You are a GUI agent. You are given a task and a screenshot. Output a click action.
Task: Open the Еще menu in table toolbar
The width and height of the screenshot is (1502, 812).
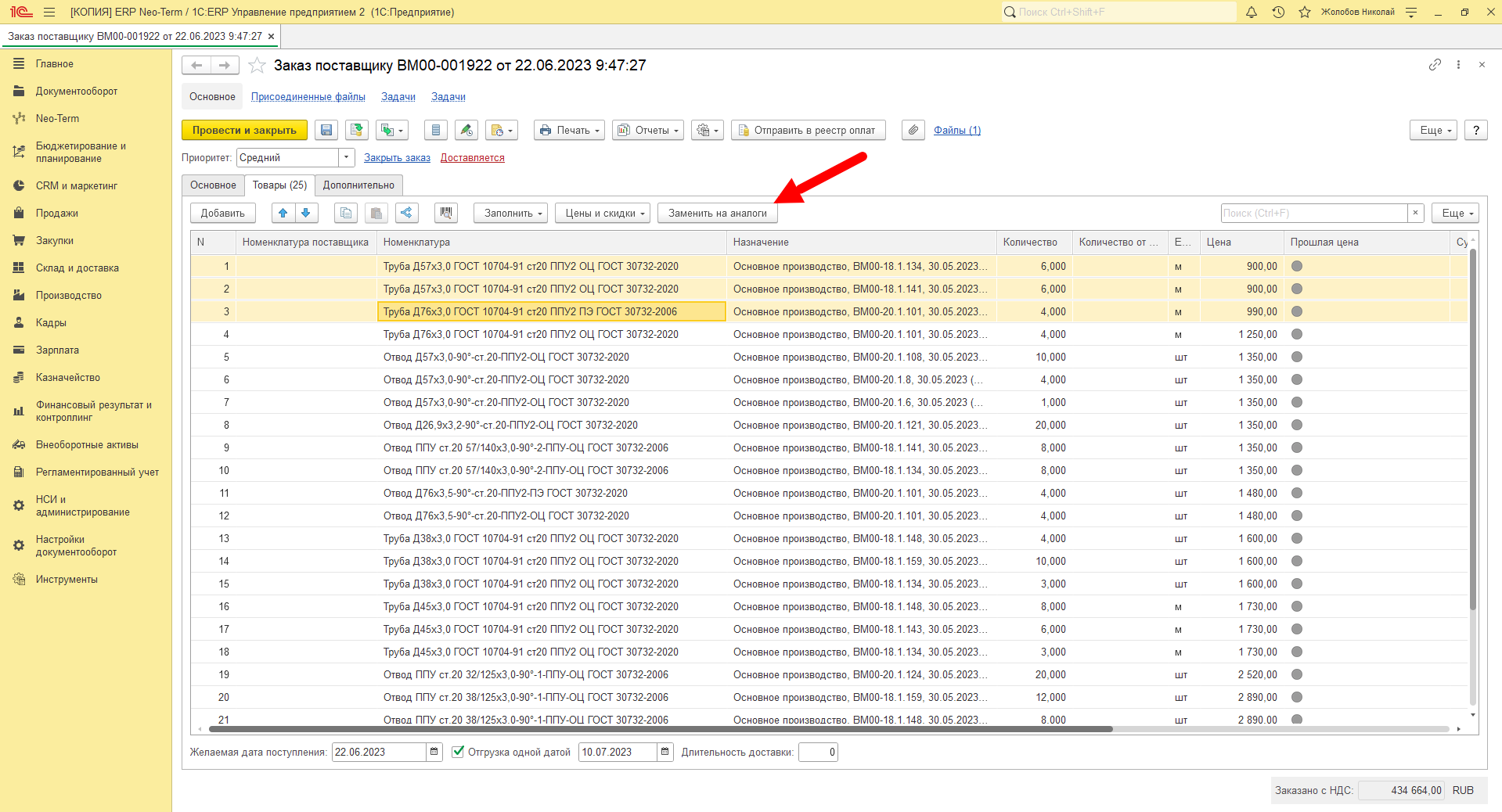[1456, 213]
